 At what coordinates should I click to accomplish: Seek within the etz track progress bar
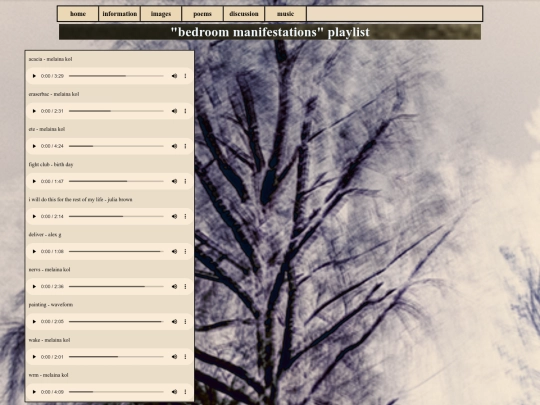(x=116, y=146)
